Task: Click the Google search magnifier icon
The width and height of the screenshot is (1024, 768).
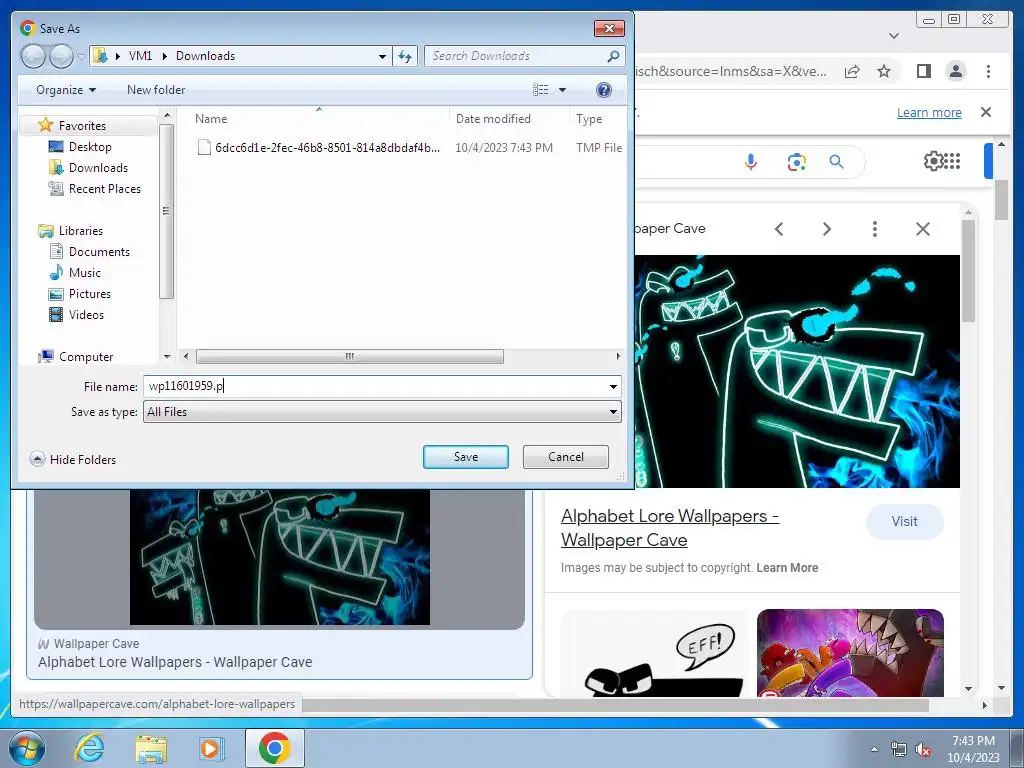Action: [x=837, y=161]
